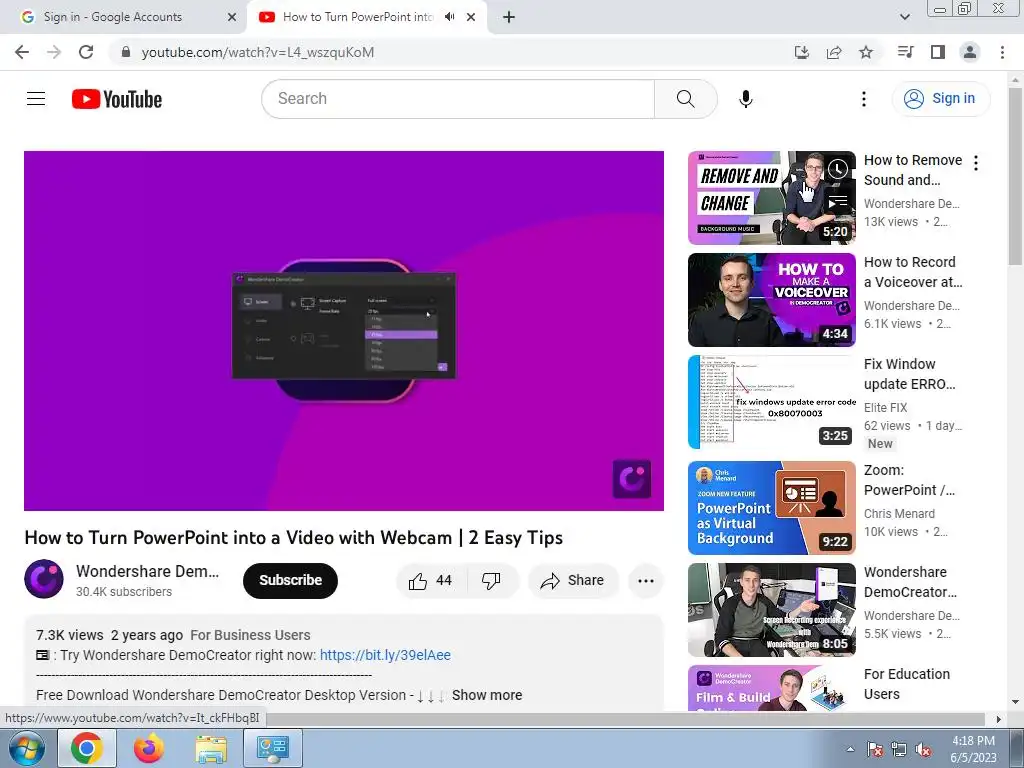Bookmark this page with the star icon
The image size is (1024, 768).
(x=866, y=52)
